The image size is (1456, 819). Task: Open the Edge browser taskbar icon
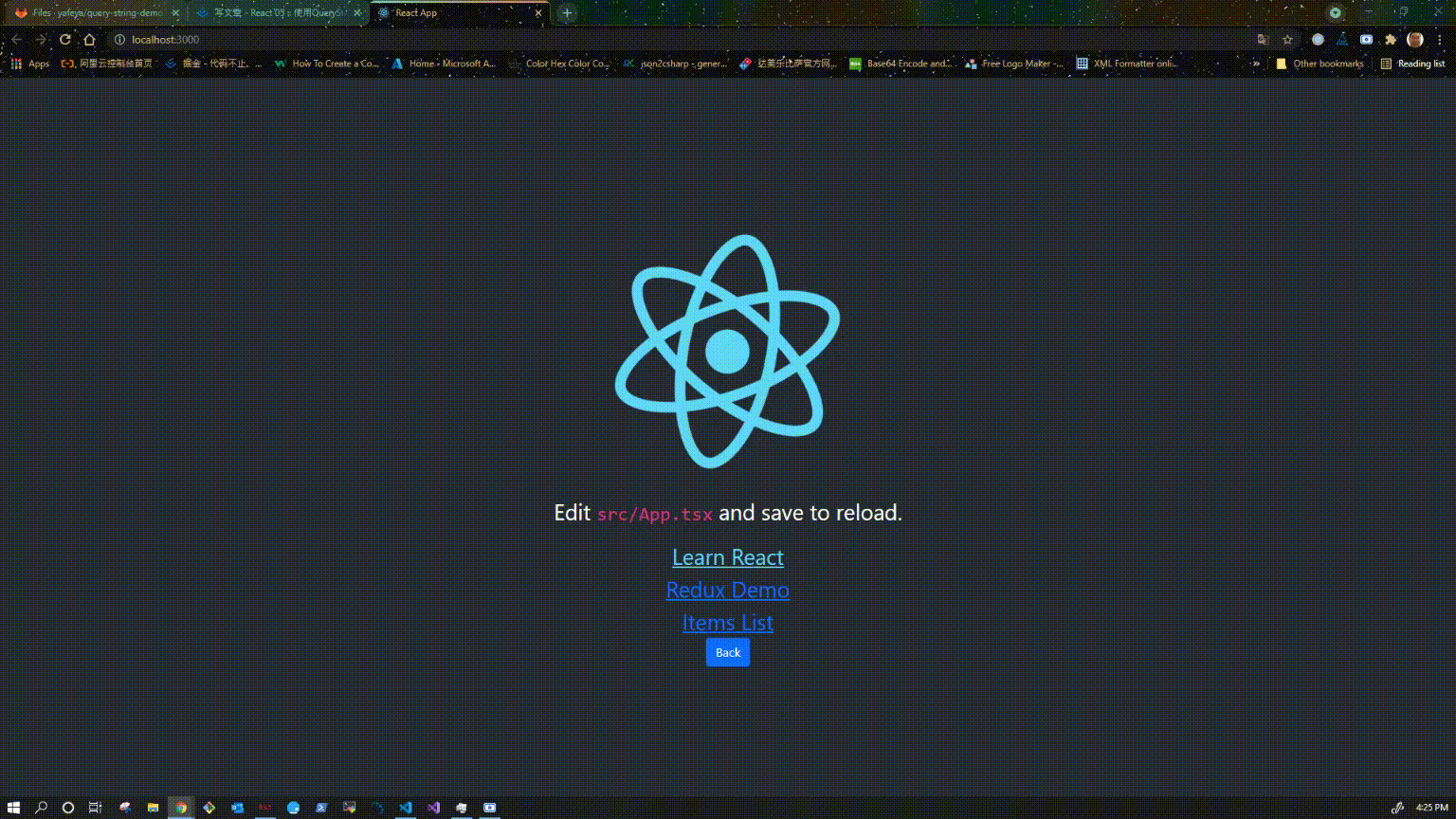click(x=293, y=808)
